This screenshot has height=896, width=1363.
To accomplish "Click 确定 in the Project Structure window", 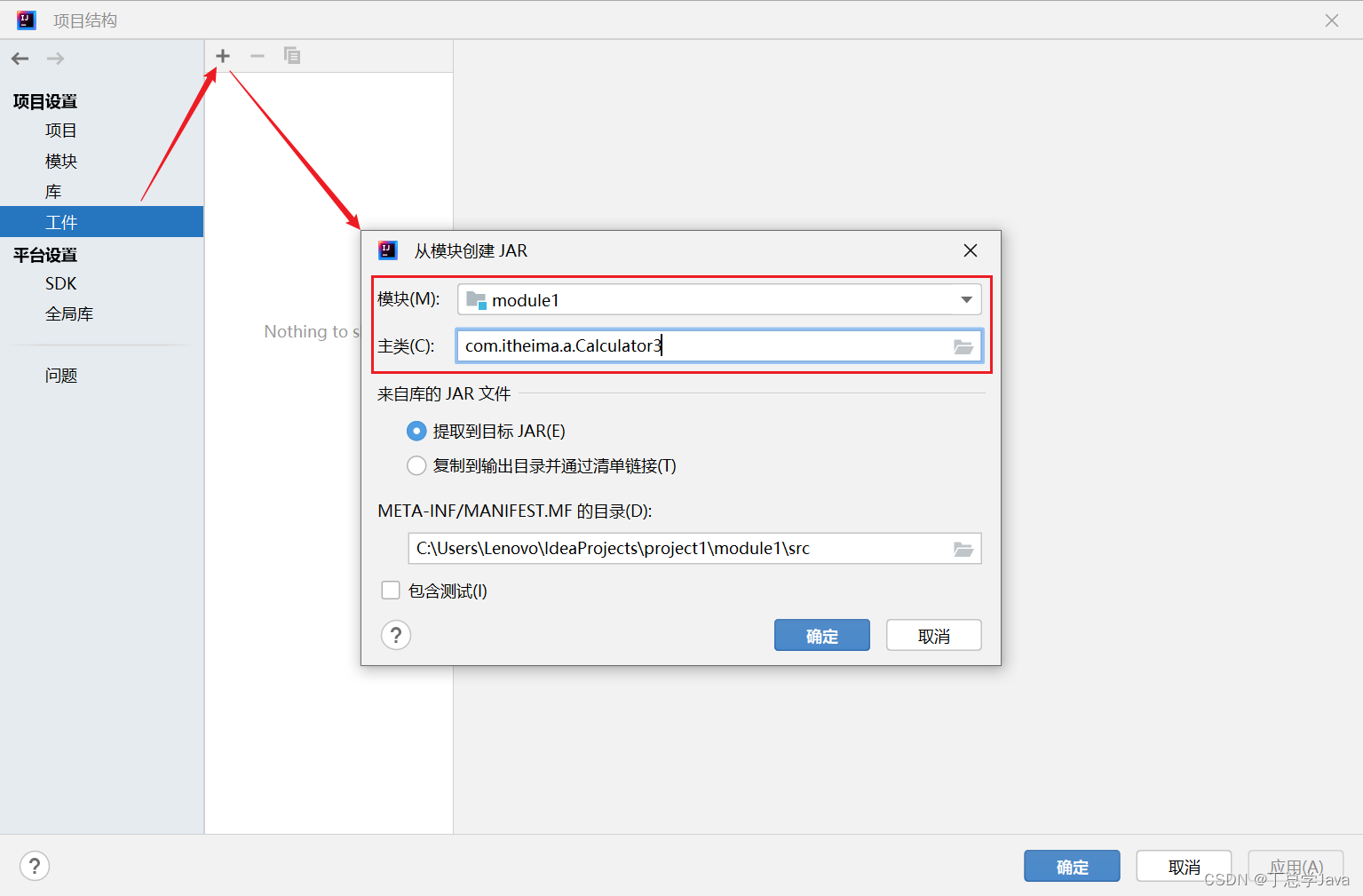I will pyautogui.click(x=1072, y=866).
